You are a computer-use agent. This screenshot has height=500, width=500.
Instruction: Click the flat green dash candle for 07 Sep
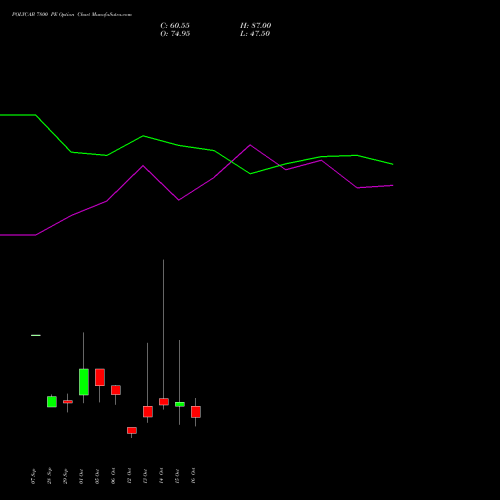[x=36, y=335]
